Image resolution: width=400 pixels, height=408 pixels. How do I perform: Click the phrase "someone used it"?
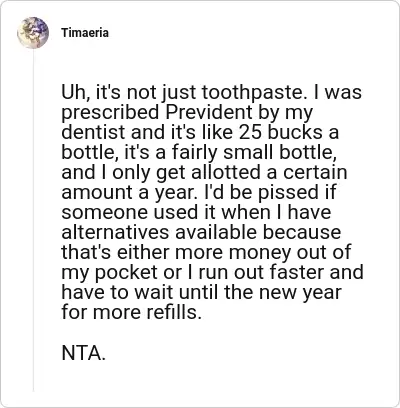coord(139,212)
